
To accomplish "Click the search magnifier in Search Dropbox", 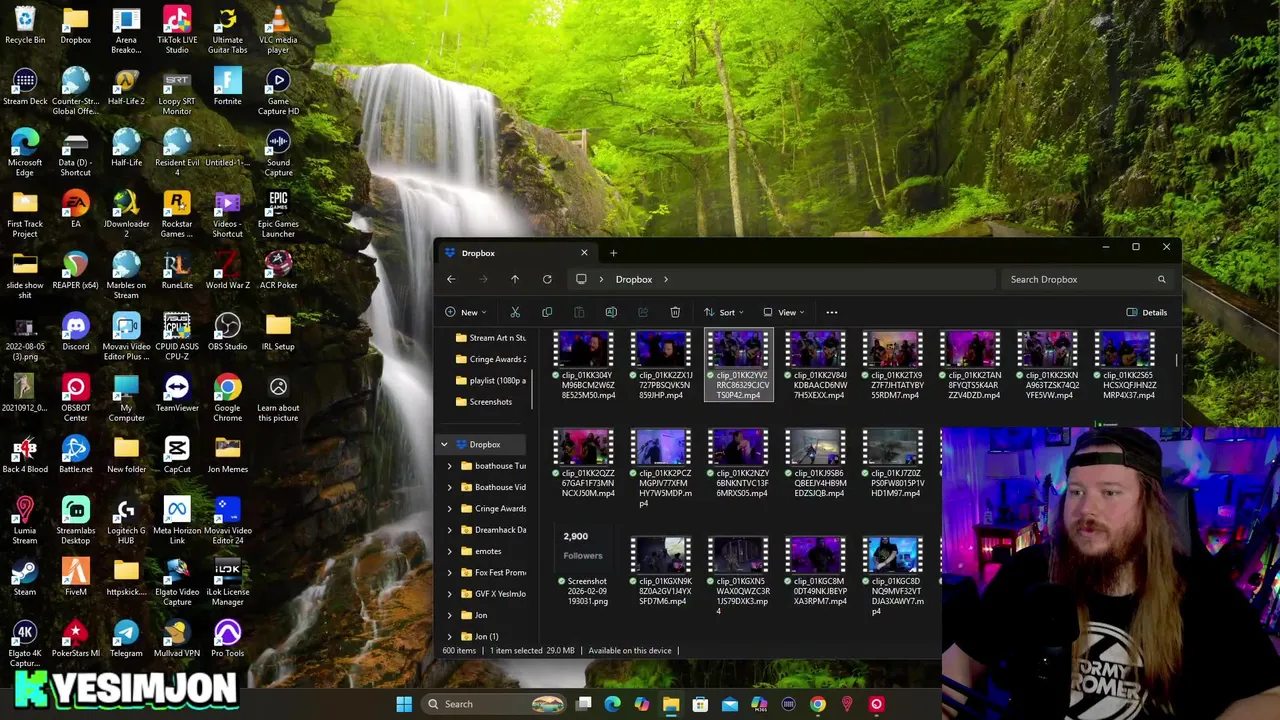I will coord(1161,279).
